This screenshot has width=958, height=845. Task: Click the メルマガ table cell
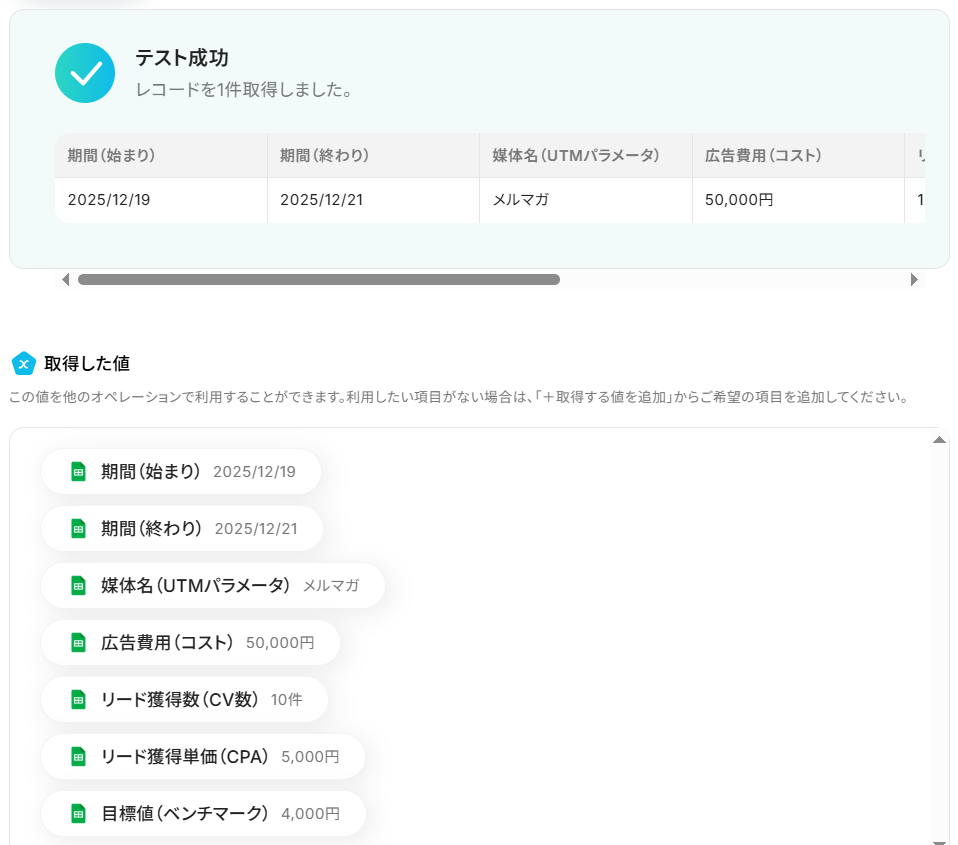pos(586,200)
